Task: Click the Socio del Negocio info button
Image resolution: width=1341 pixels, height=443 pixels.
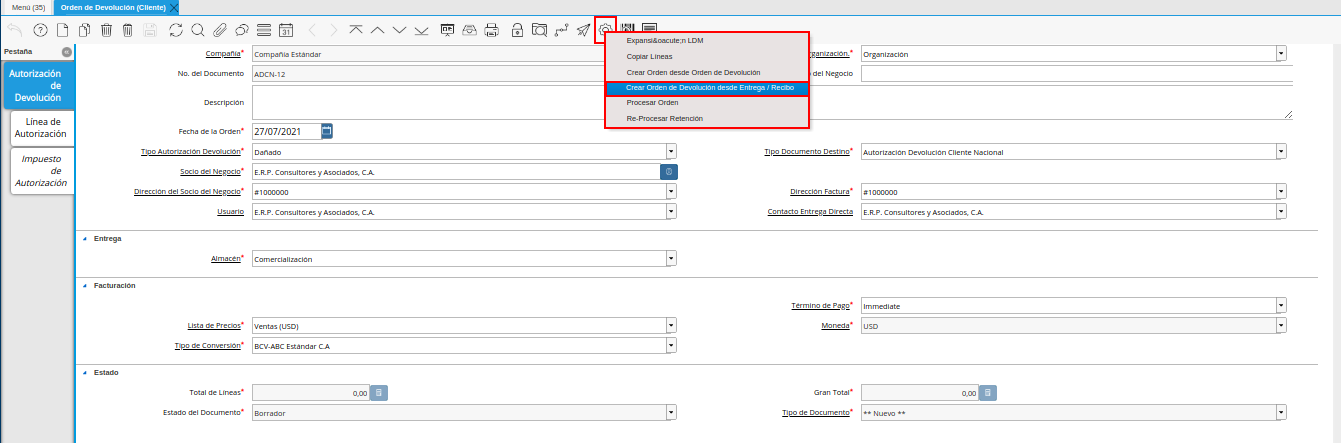Action: tap(668, 172)
